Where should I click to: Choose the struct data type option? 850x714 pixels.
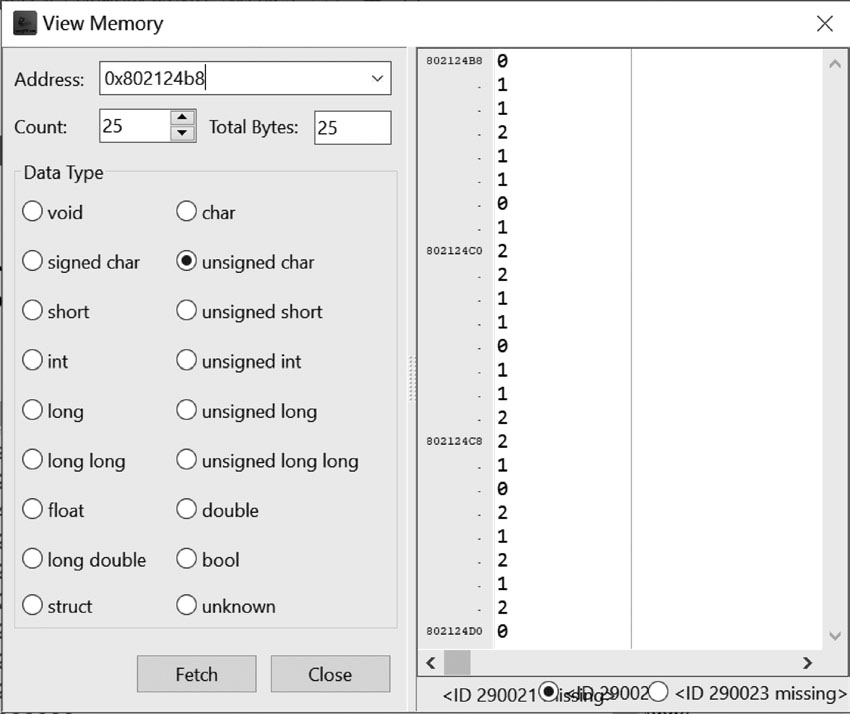tap(32, 606)
